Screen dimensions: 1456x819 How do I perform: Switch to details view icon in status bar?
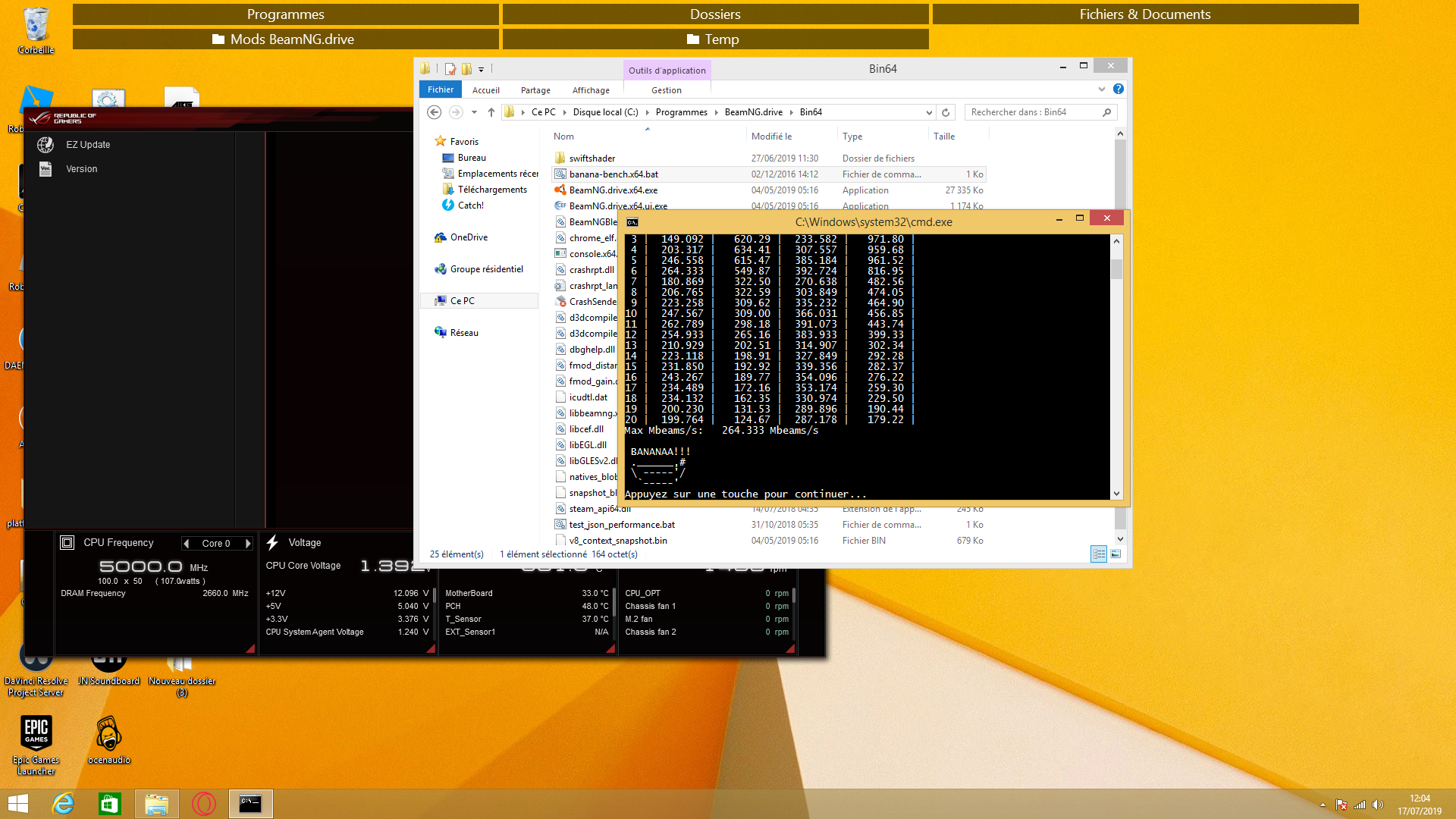tap(1099, 554)
